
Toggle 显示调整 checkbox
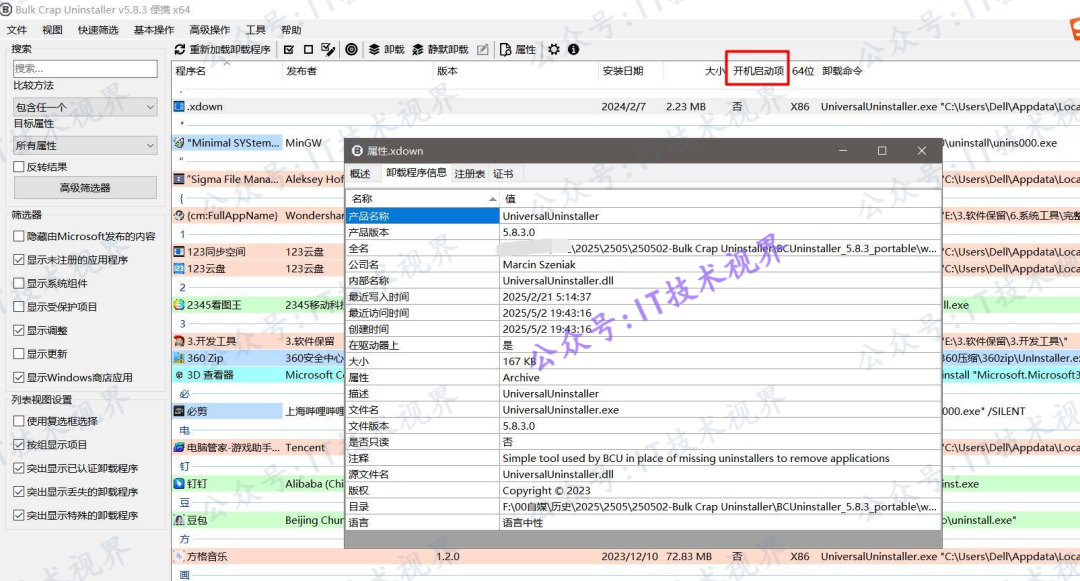[19, 330]
